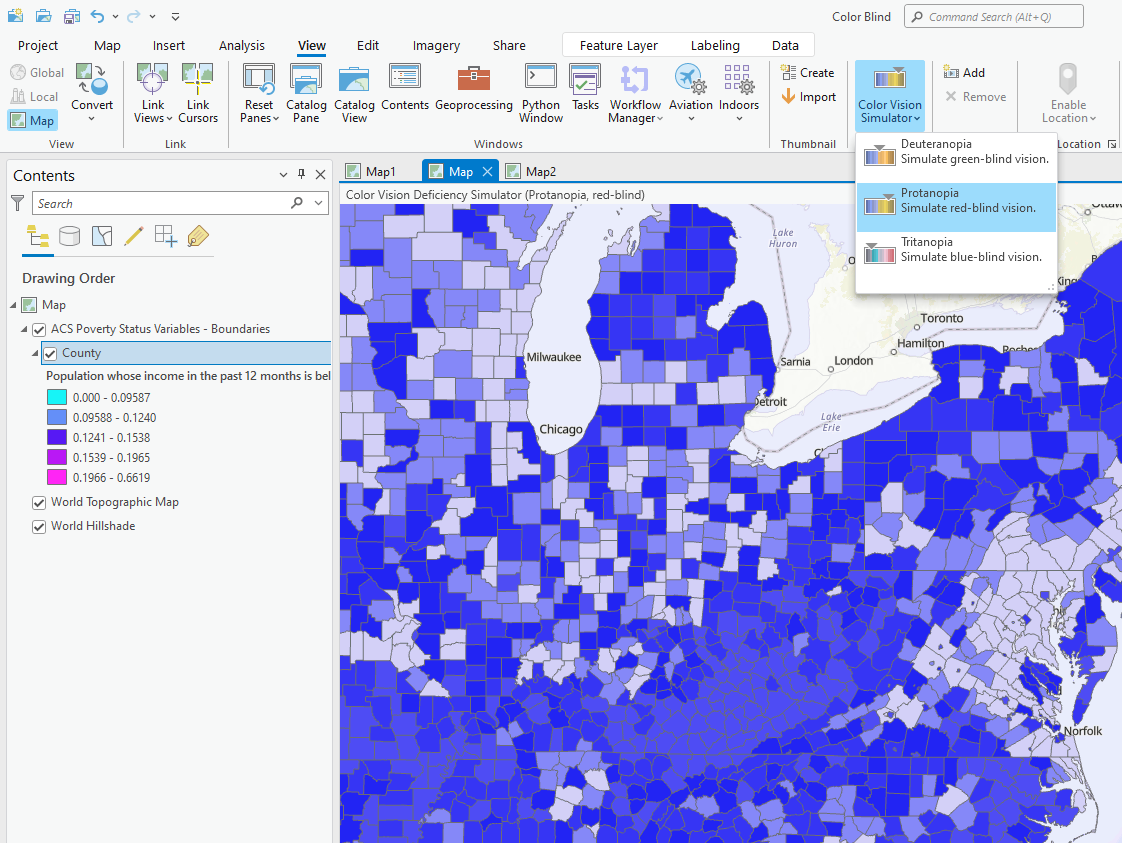Screen dimensions: 1122x843
Task: Open the Tasks pane
Action: [x=585, y=88]
